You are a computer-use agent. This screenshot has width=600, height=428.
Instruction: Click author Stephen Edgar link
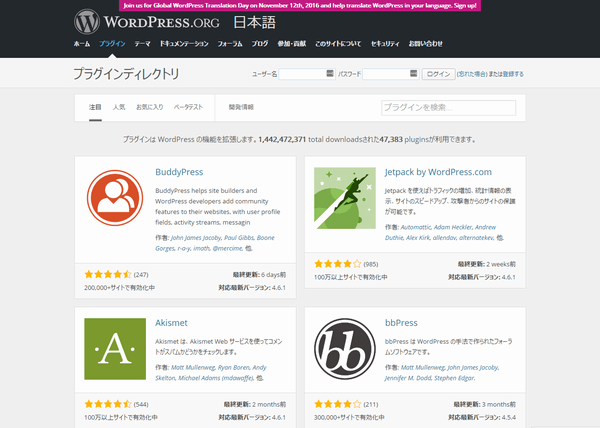[x=455, y=378]
